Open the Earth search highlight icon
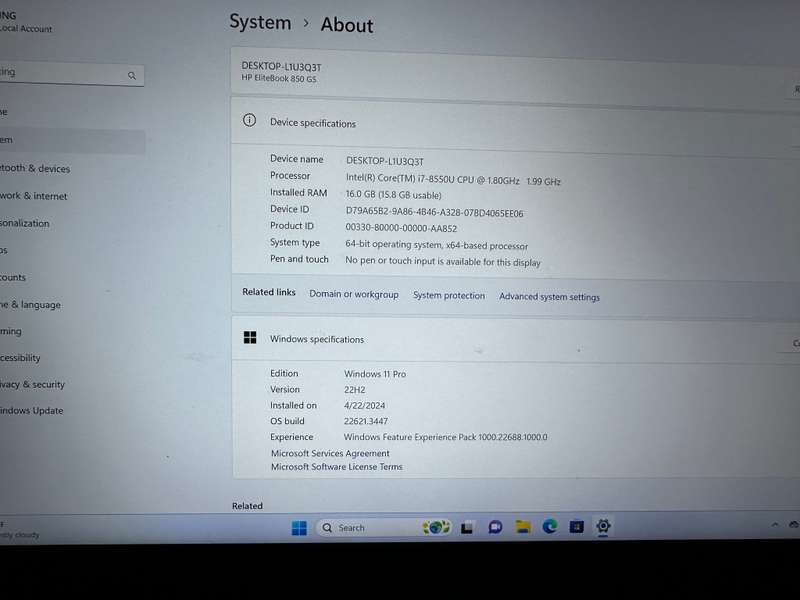The height and width of the screenshot is (600, 800). point(436,527)
